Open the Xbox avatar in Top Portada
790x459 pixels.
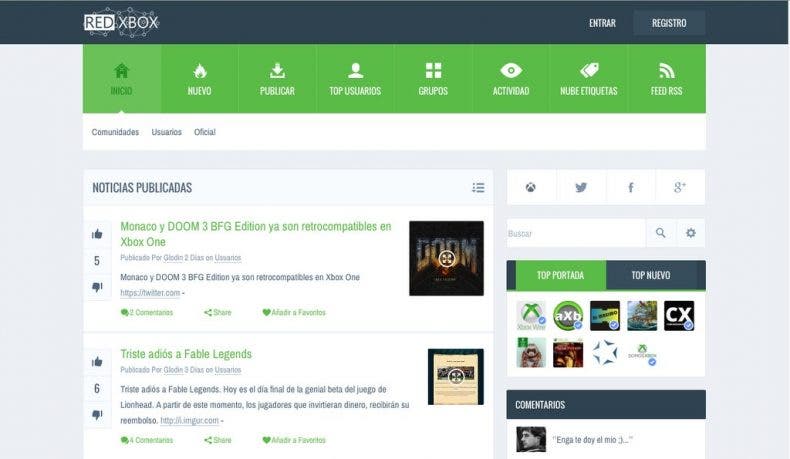pyautogui.click(x=531, y=316)
